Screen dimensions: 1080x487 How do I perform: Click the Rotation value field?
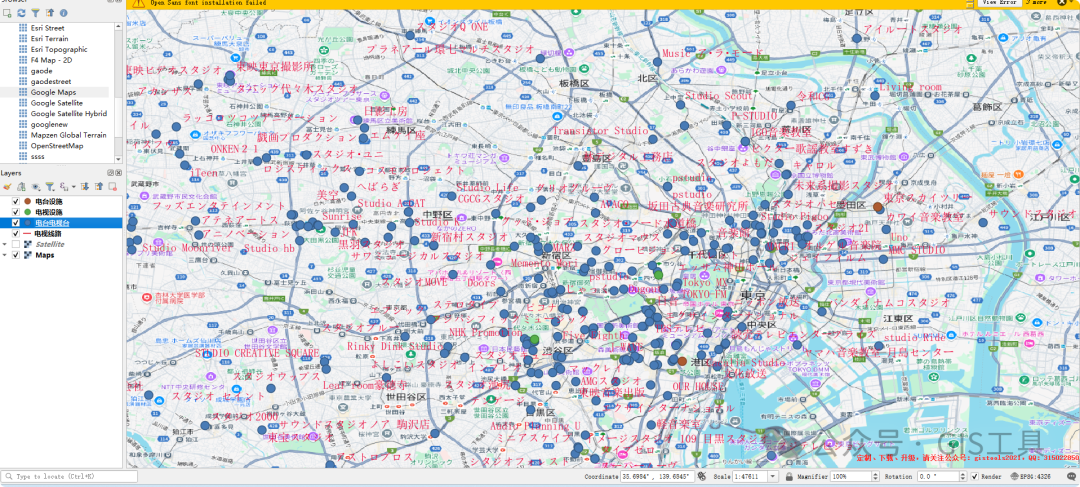pyautogui.click(x=937, y=476)
